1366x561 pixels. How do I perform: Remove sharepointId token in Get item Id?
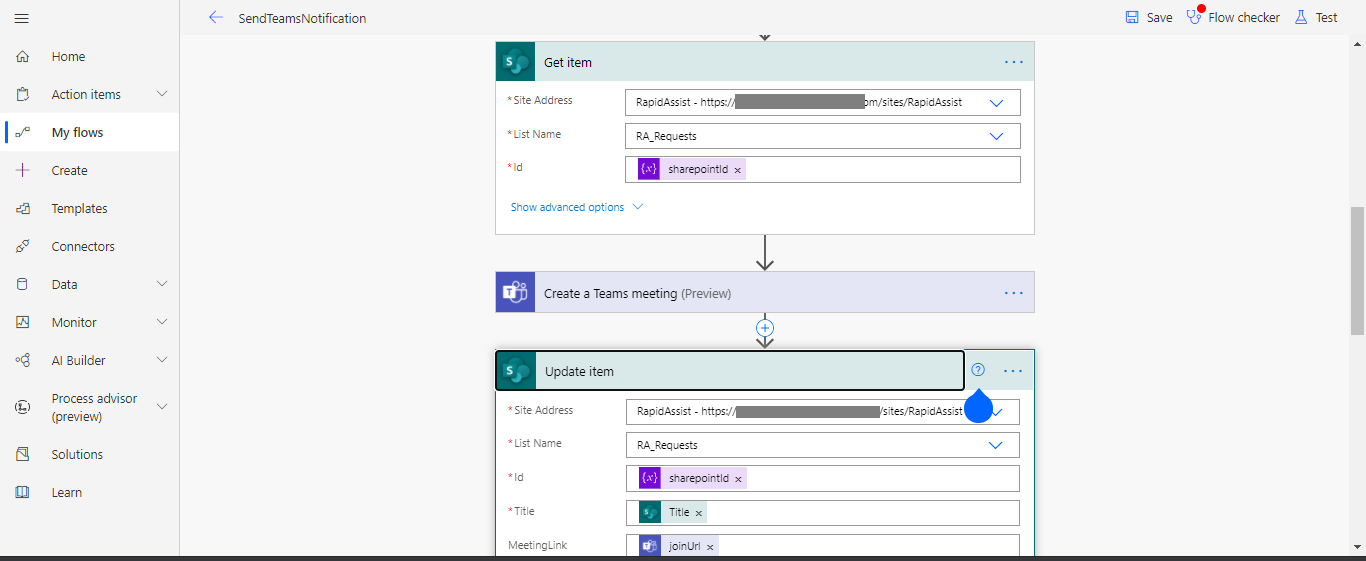click(x=738, y=171)
